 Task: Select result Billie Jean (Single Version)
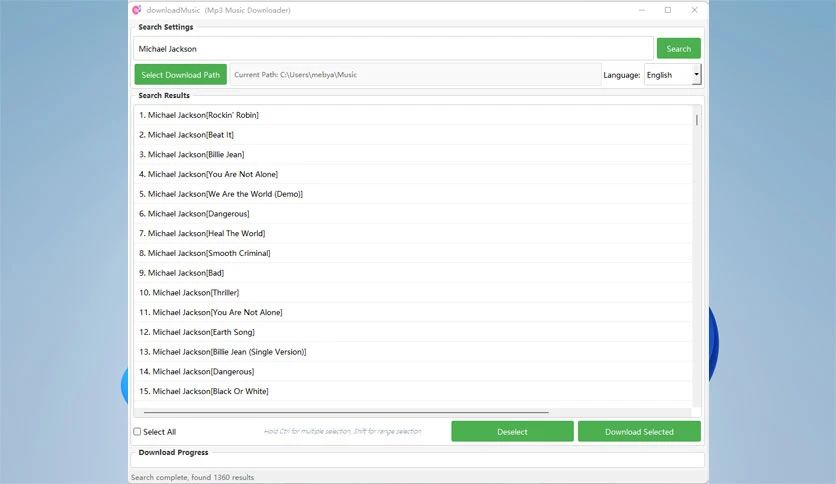click(413, 351)
